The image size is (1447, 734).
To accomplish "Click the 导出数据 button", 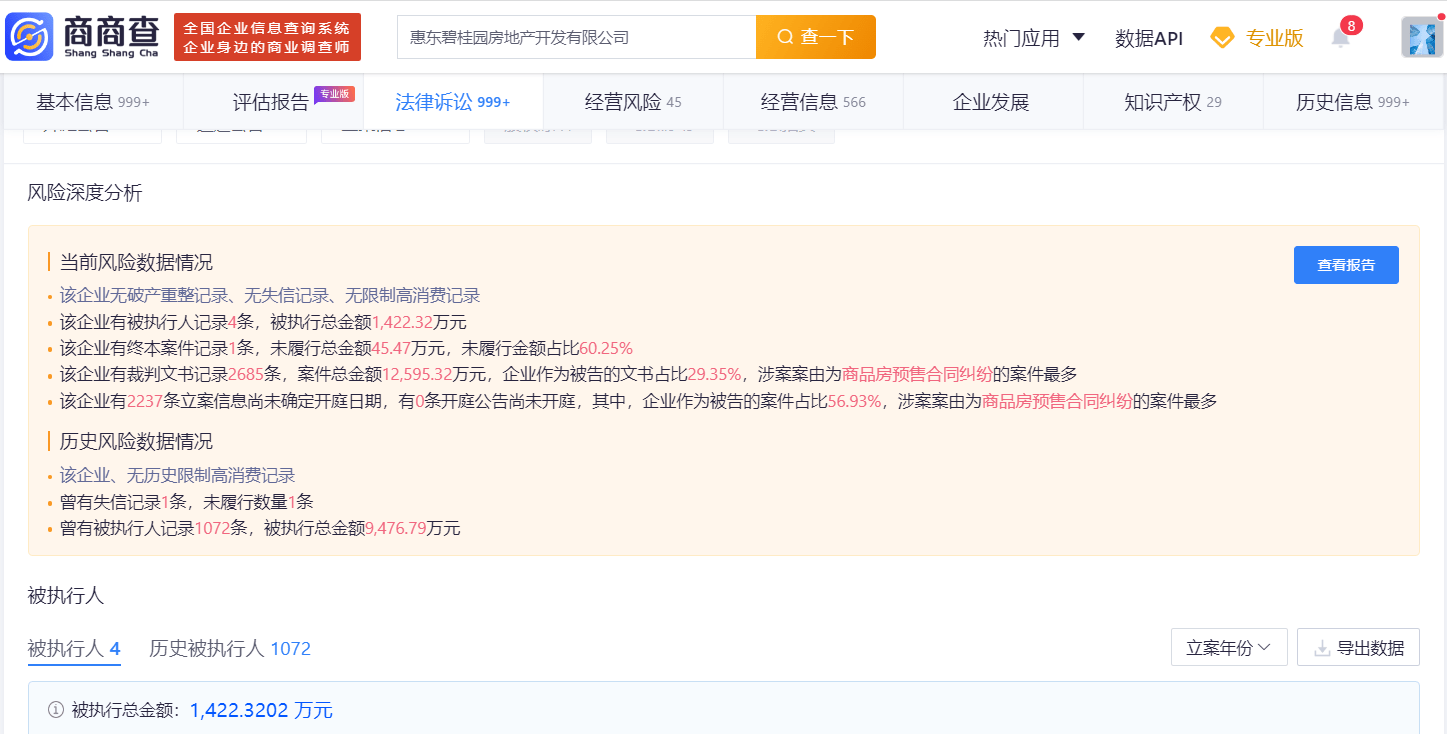I will 1358,647.
